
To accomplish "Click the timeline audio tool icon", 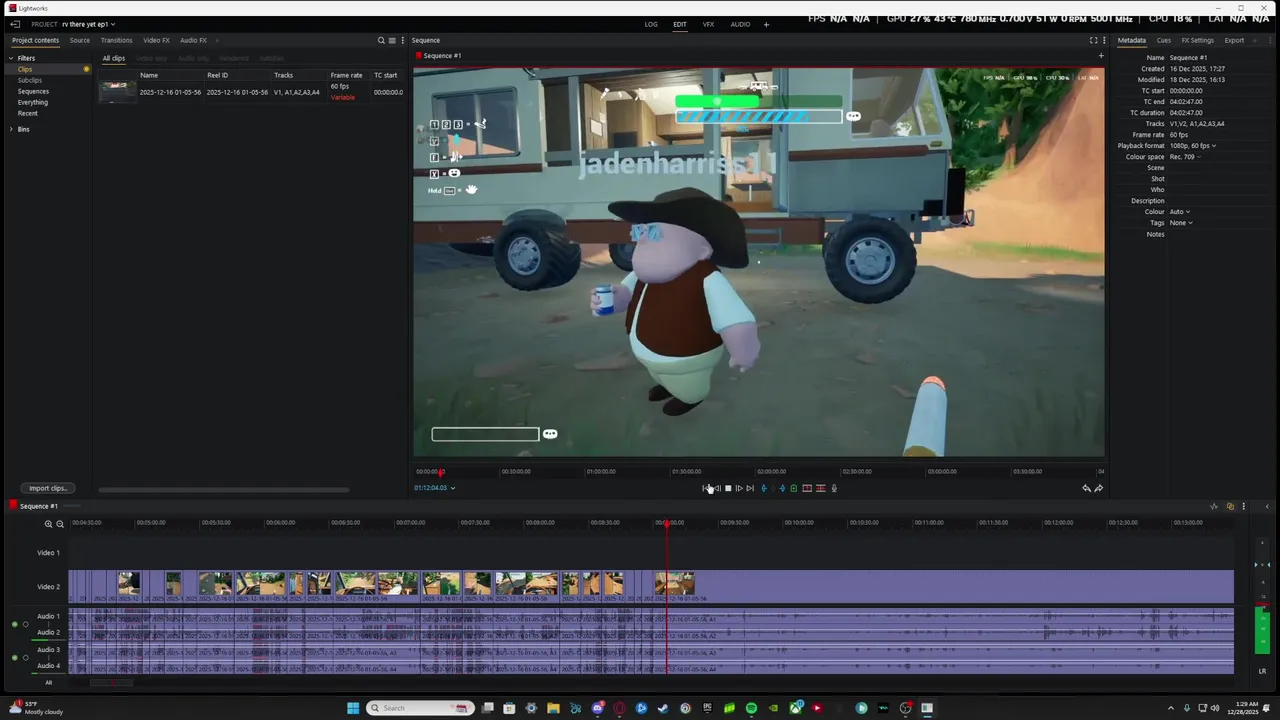I will click(1214, 506).
